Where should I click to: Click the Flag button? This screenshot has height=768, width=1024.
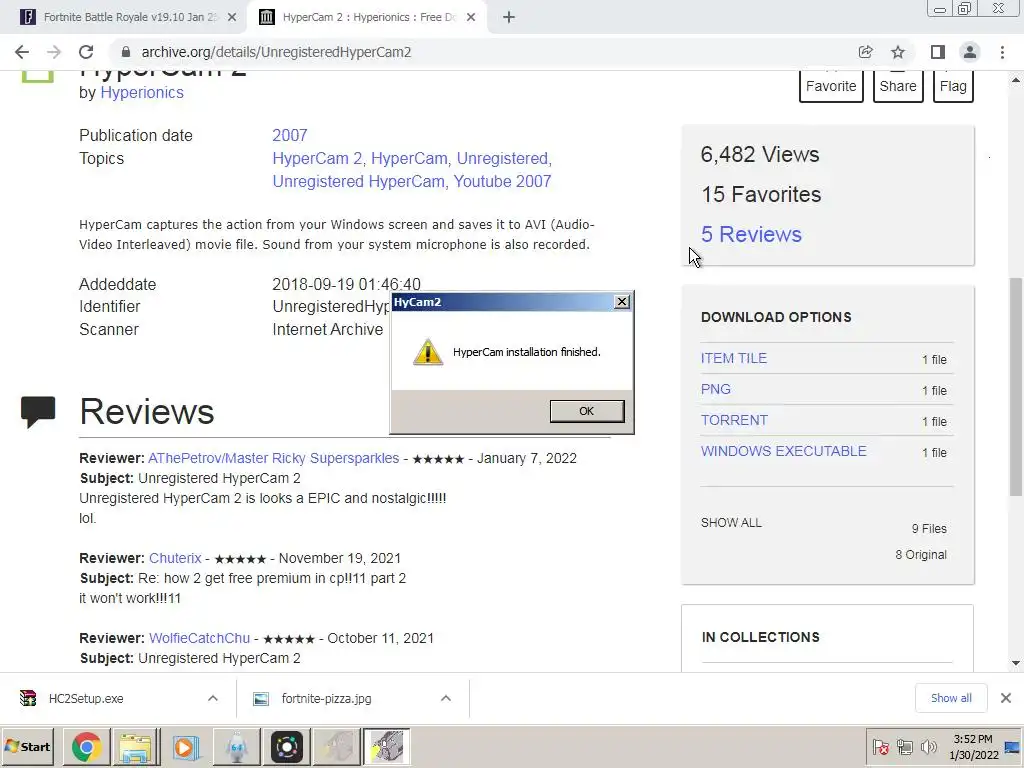click(953, 86)
